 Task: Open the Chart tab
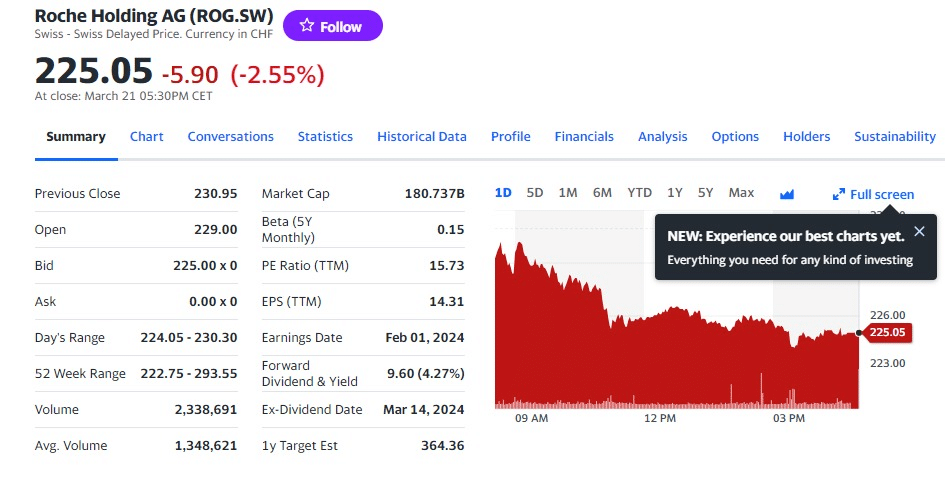pyautogui.click(x=146, y=137)
